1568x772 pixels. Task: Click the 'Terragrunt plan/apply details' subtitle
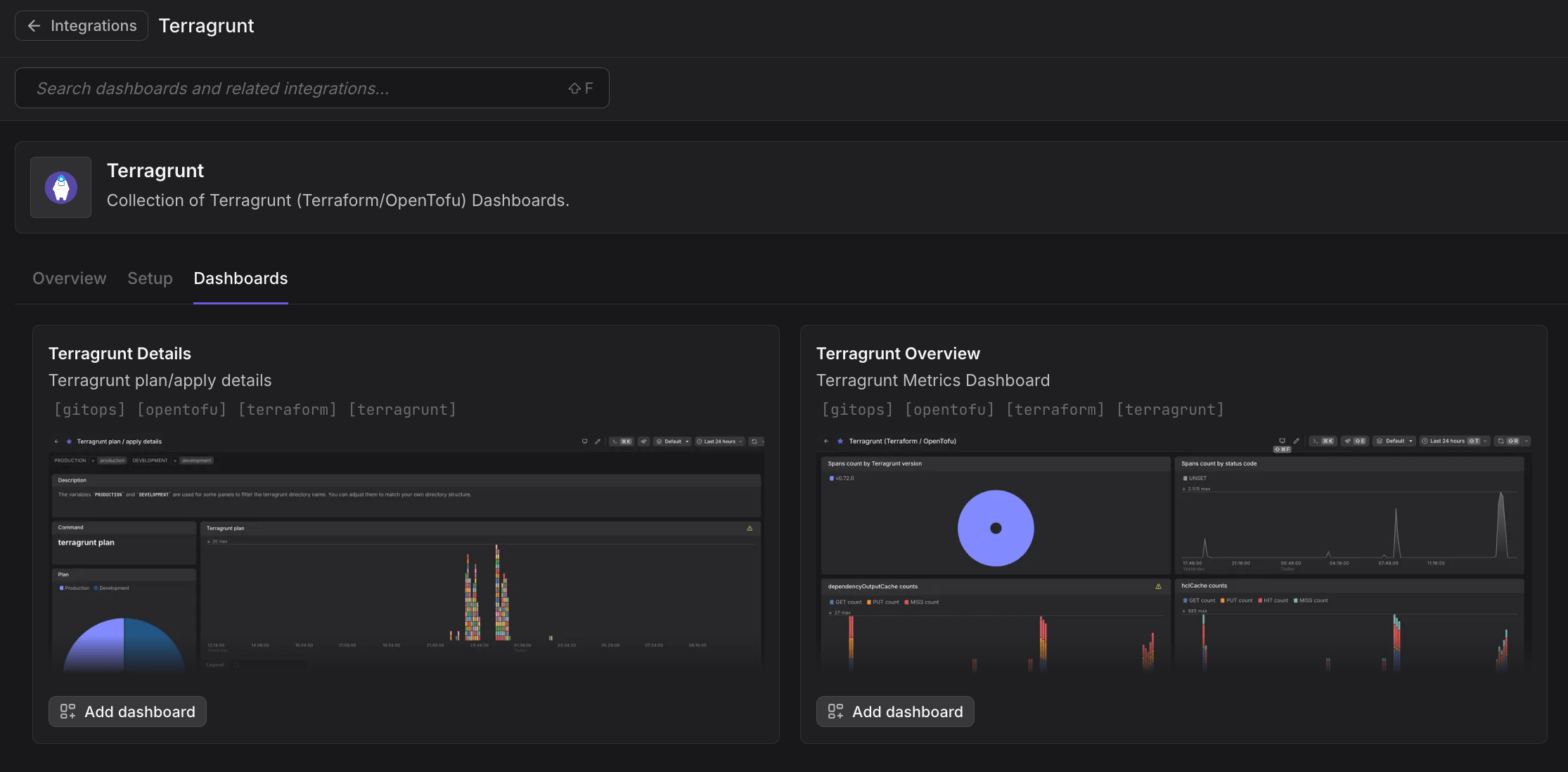tap(160, 380)
